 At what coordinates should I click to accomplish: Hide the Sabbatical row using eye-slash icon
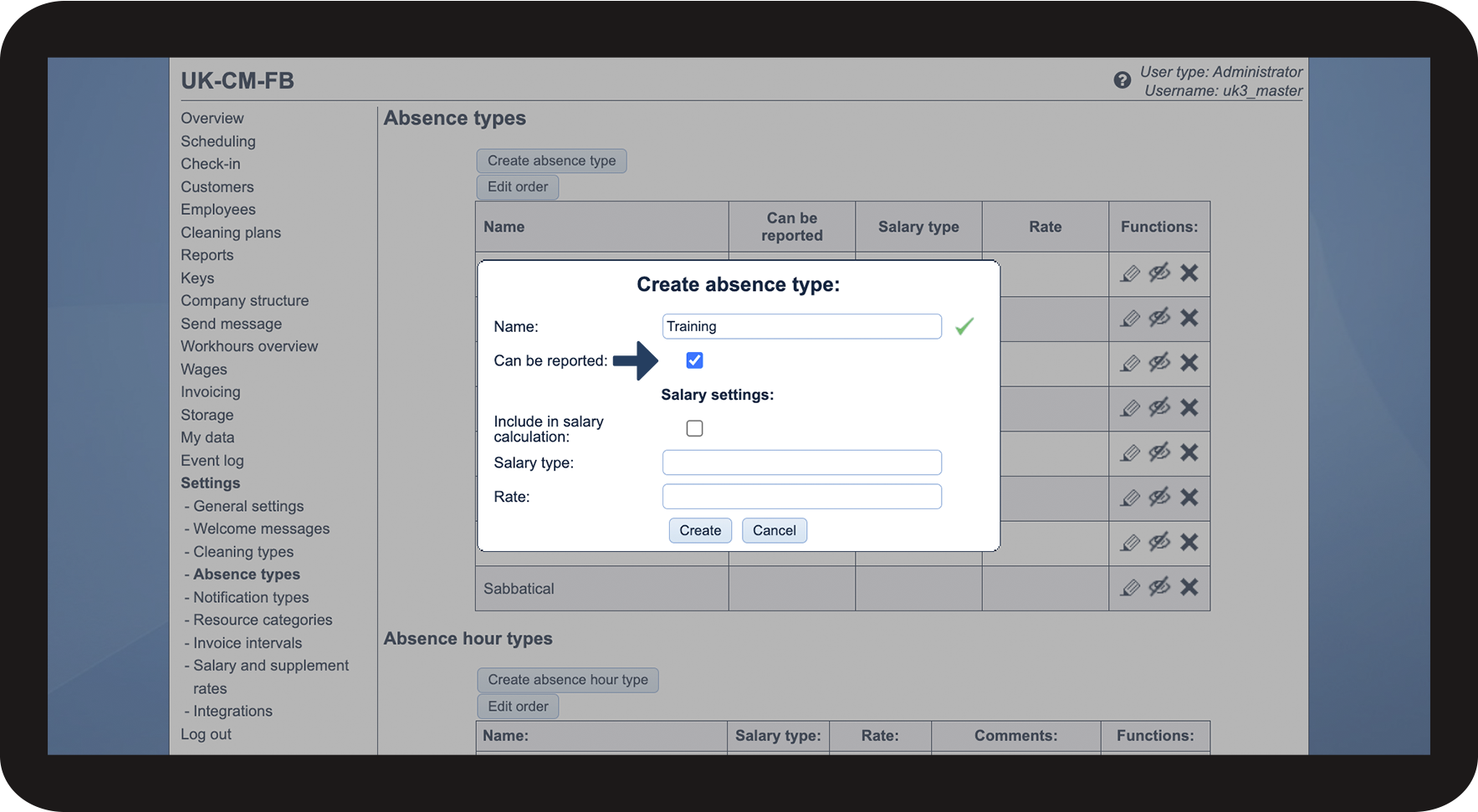(1159, 587)
